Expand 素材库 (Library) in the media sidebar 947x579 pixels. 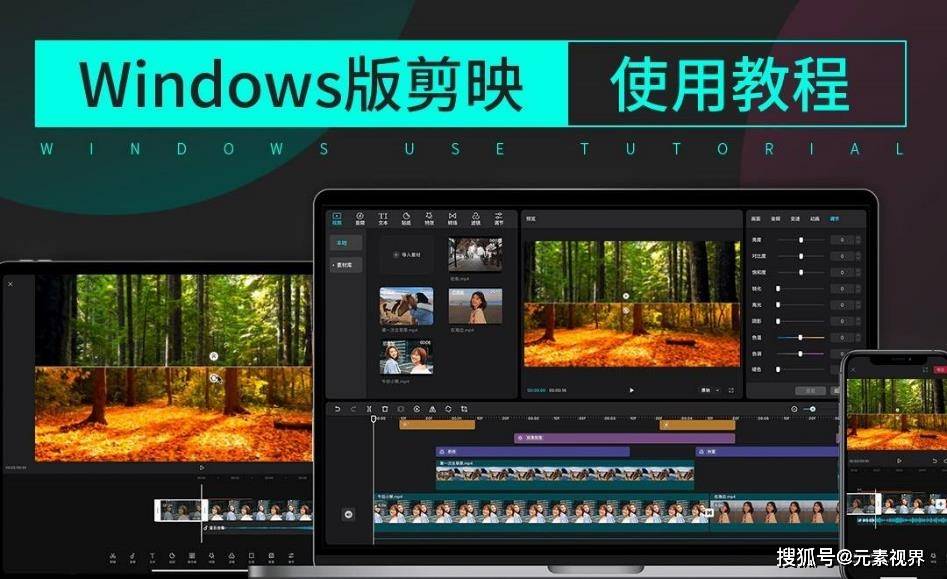click(x=346, y=265)
